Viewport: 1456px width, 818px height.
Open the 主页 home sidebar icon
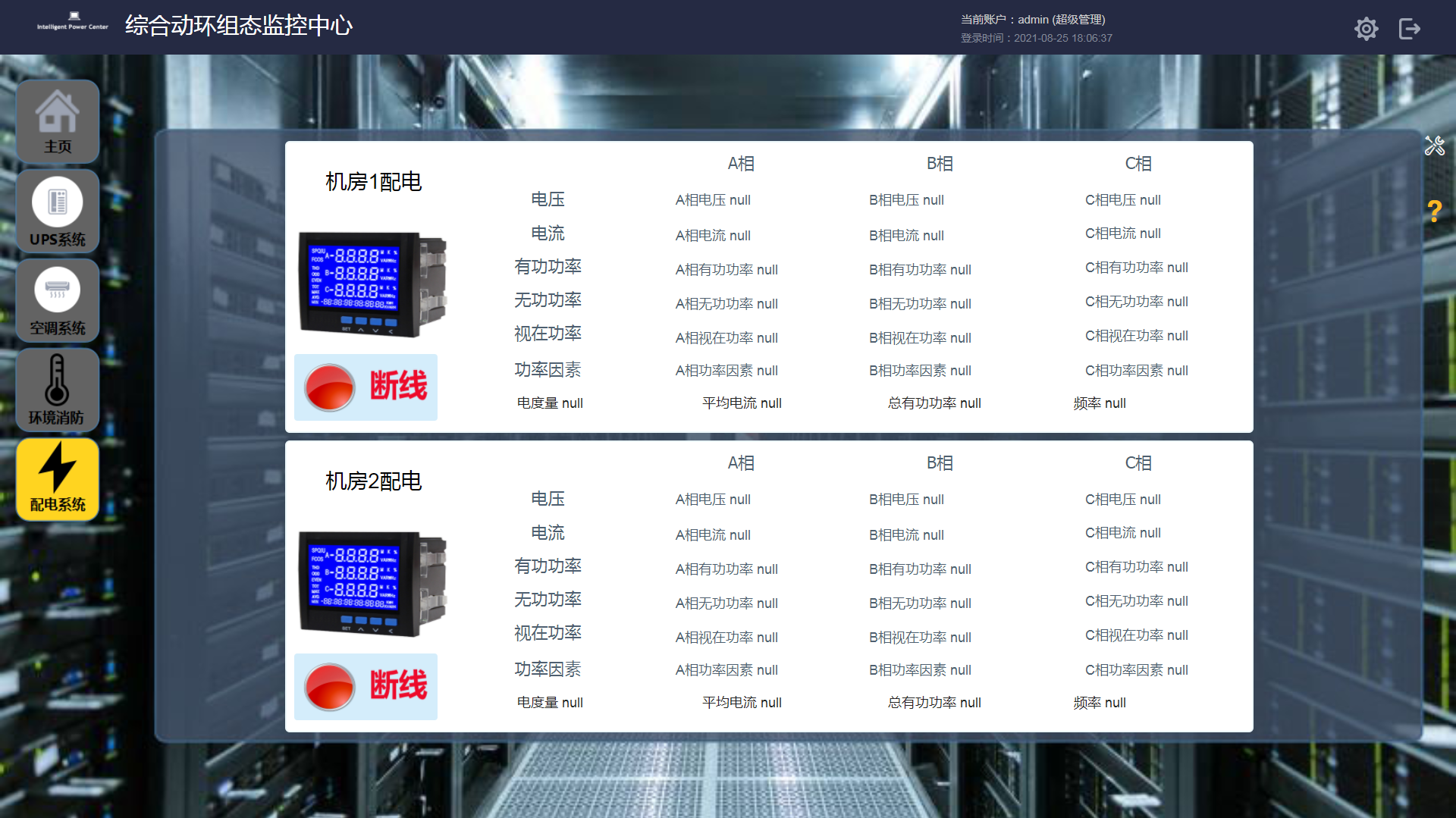[58, 121]
